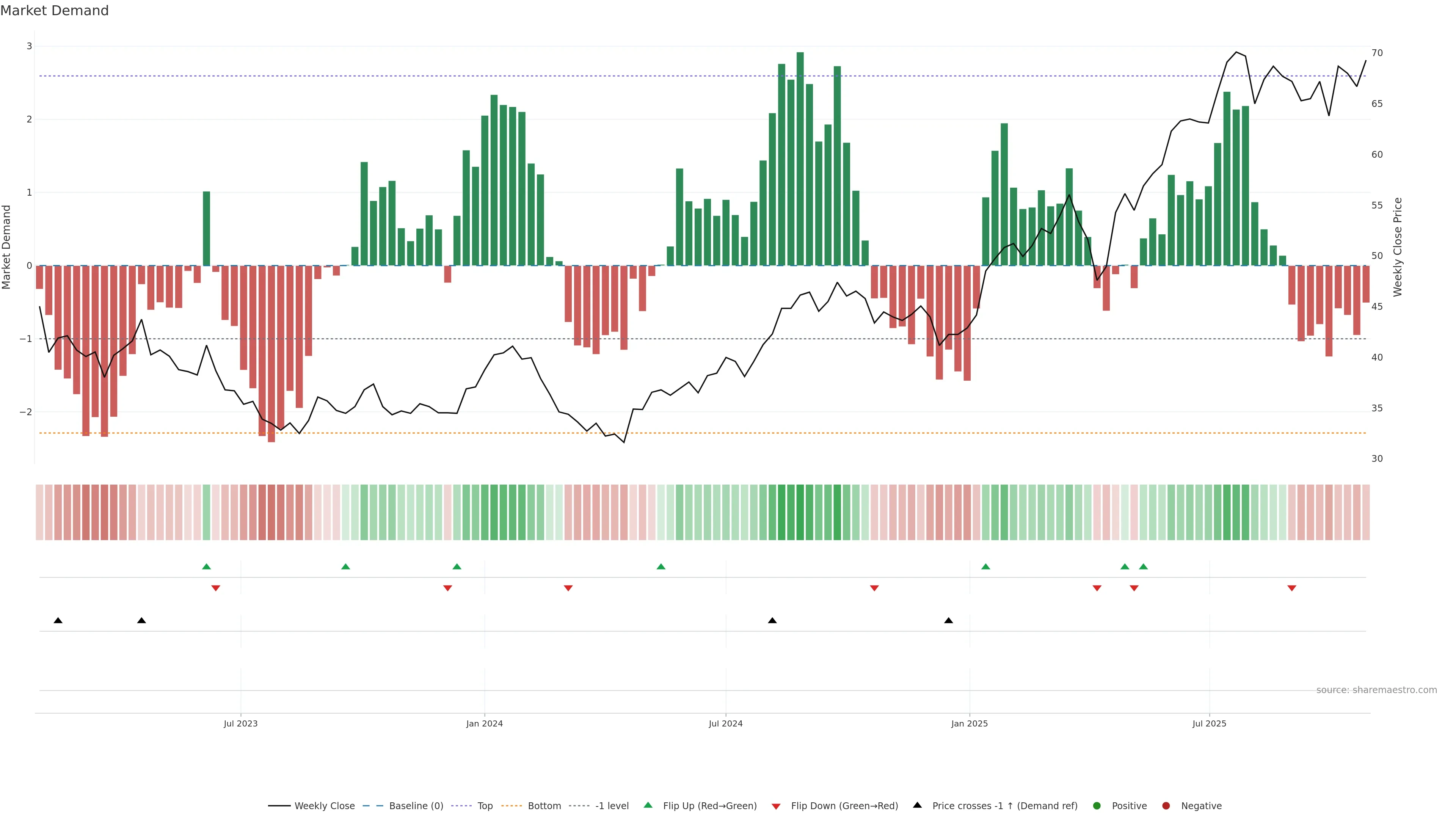
Task: Click black triangle Price crosses legend icon
Action: (x=917, y=805)
